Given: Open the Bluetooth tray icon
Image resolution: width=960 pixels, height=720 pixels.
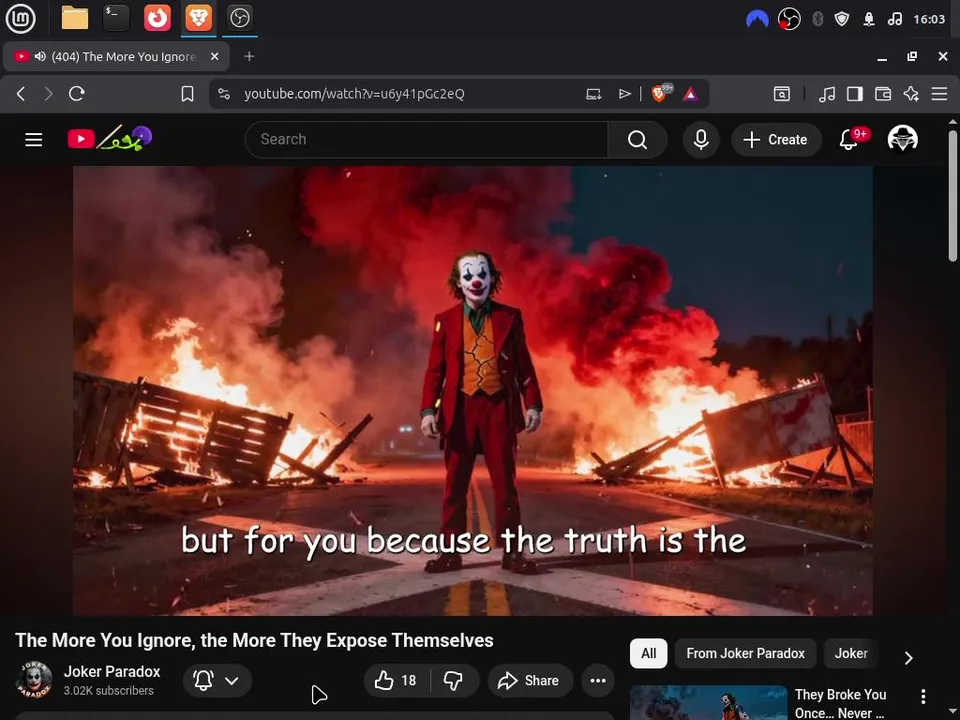Looking at the screenshot, I should [x=817, y=19].
